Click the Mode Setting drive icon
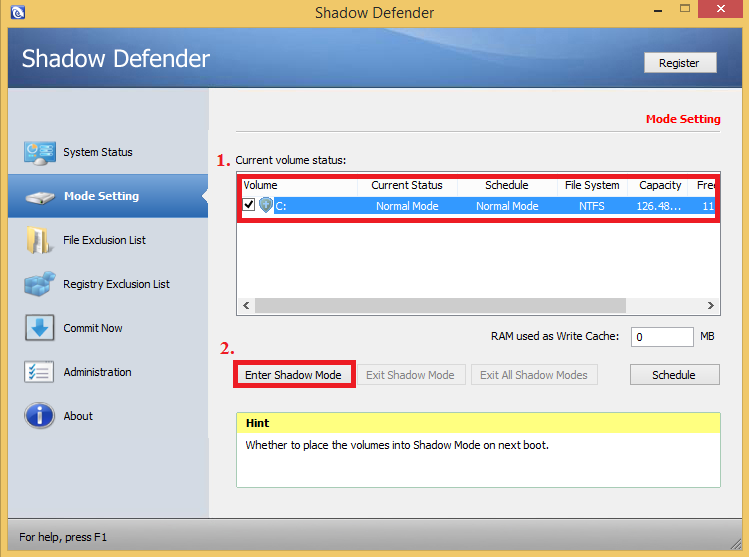The width and height of the screenshot is (752, 560). point(40,197)
